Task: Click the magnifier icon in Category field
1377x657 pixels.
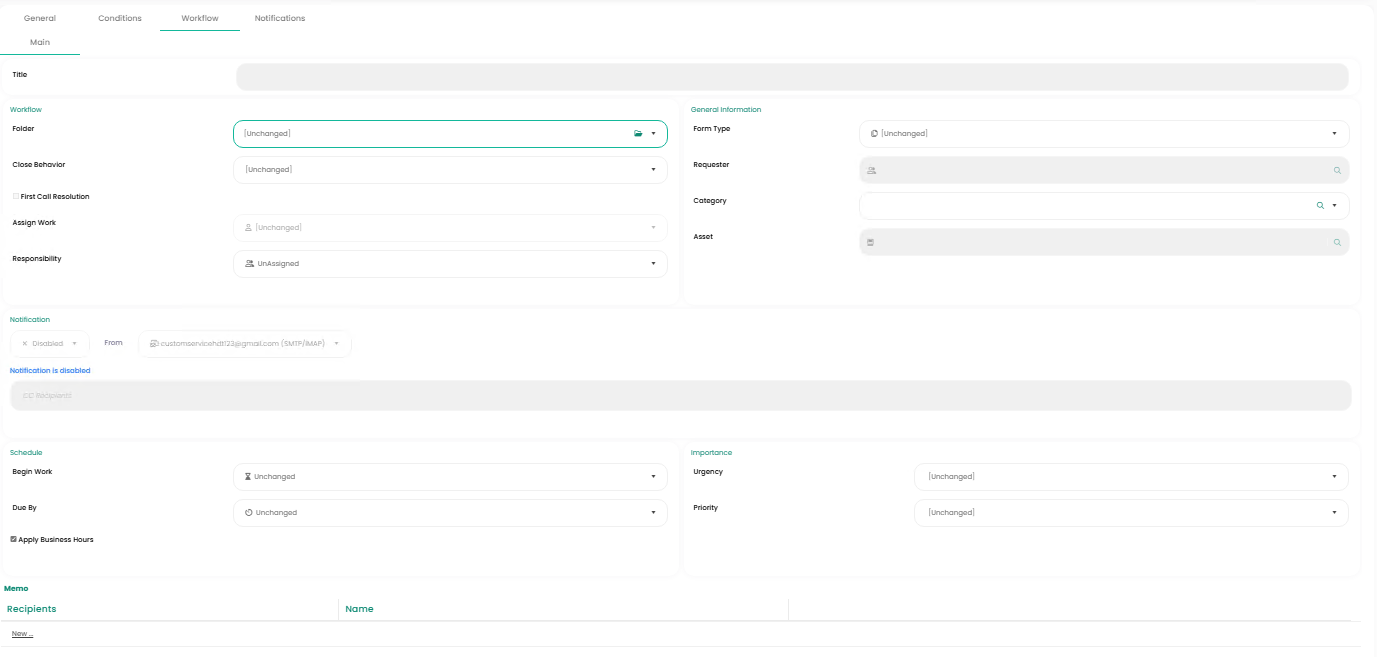Action: (1320, 206)
